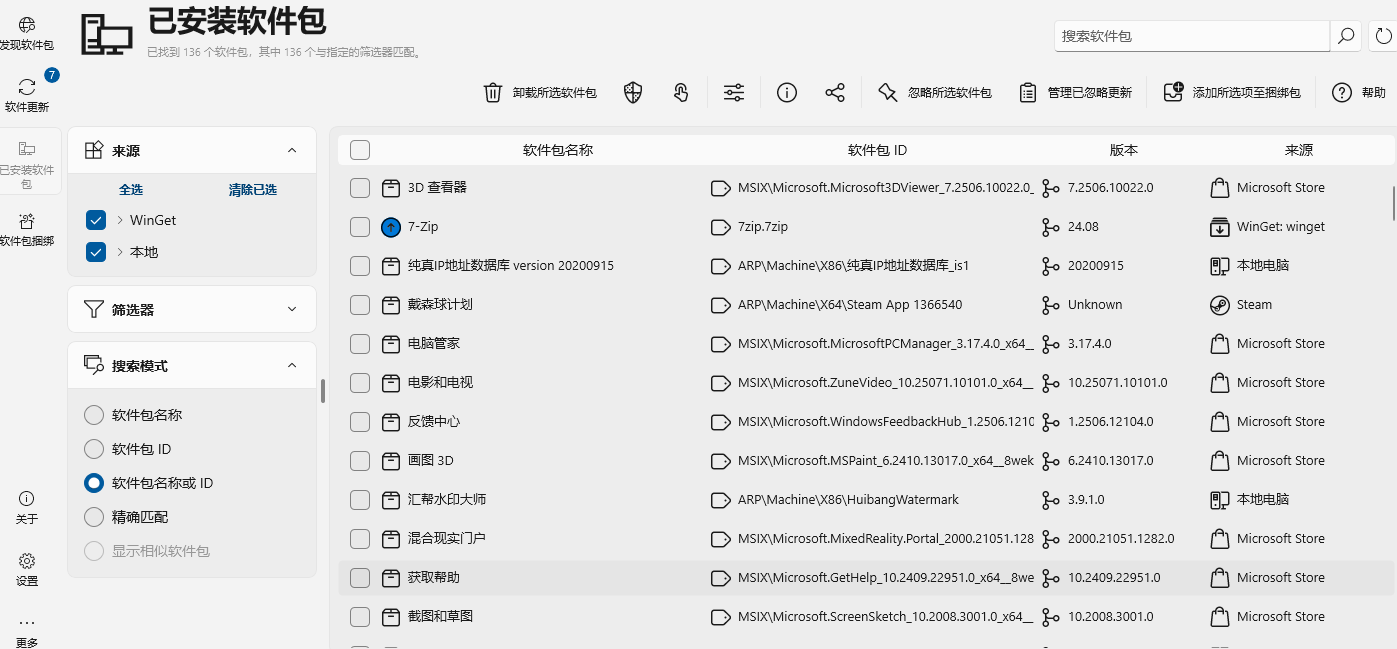Image resolution: width=1397 pixels, height=649 pixels.
Task: Click the share package icon
Action: click(835, 92)
